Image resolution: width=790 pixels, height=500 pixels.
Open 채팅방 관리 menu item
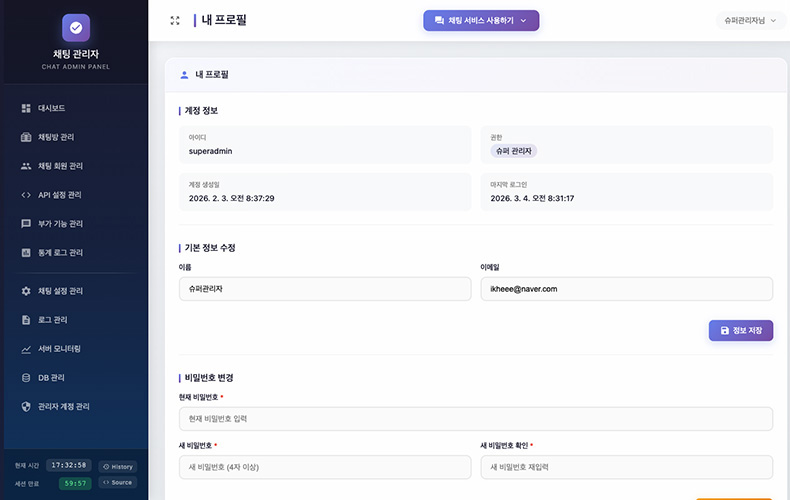click(x=76, y=137)
